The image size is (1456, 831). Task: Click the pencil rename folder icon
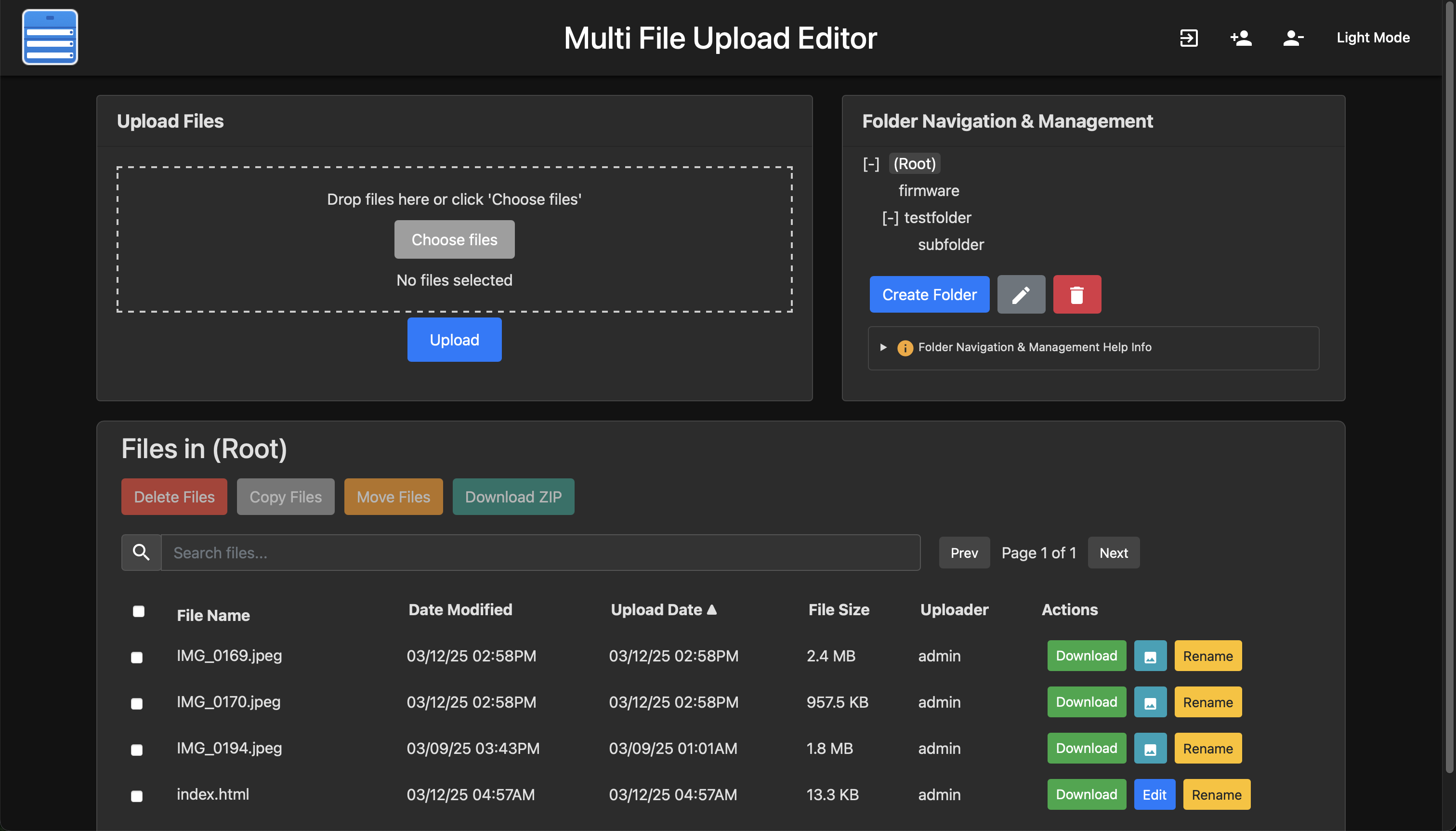click(1021, 294)
